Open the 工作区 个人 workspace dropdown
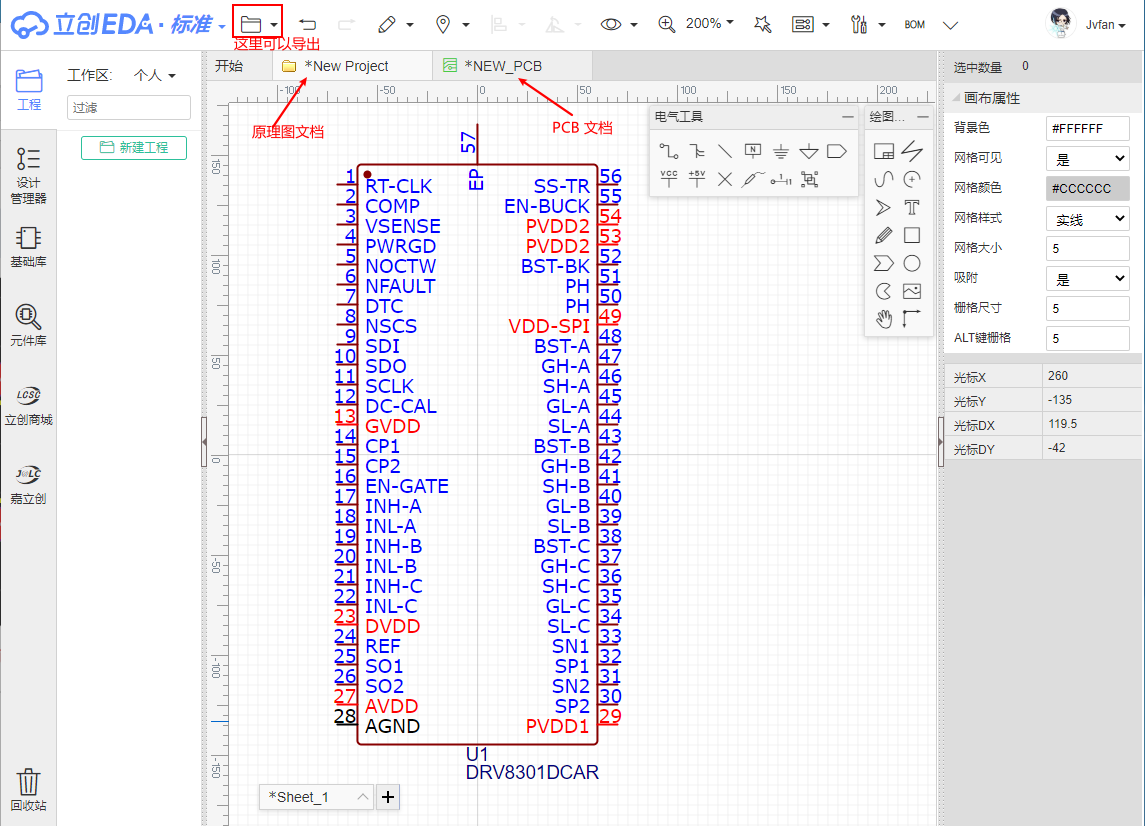The image size is (1145, 826). (155, 75)
